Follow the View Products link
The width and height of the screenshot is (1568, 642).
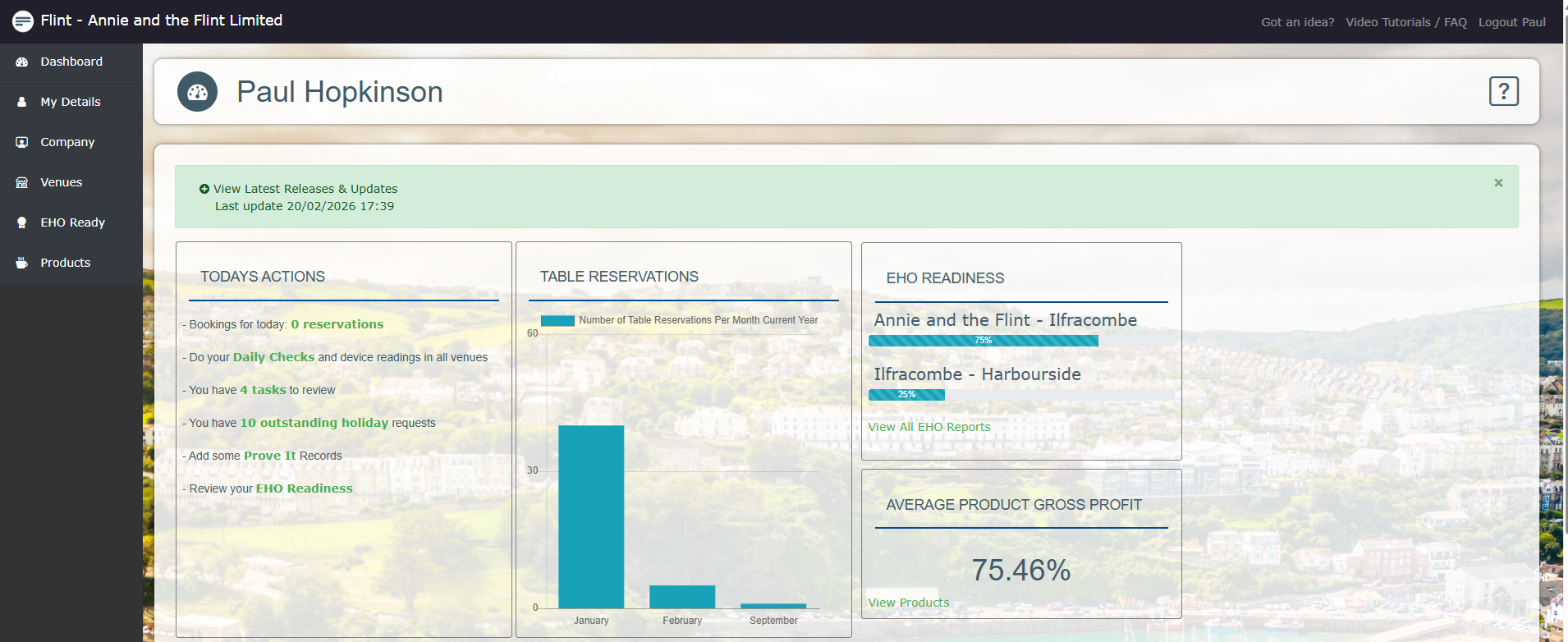[909, 603]
